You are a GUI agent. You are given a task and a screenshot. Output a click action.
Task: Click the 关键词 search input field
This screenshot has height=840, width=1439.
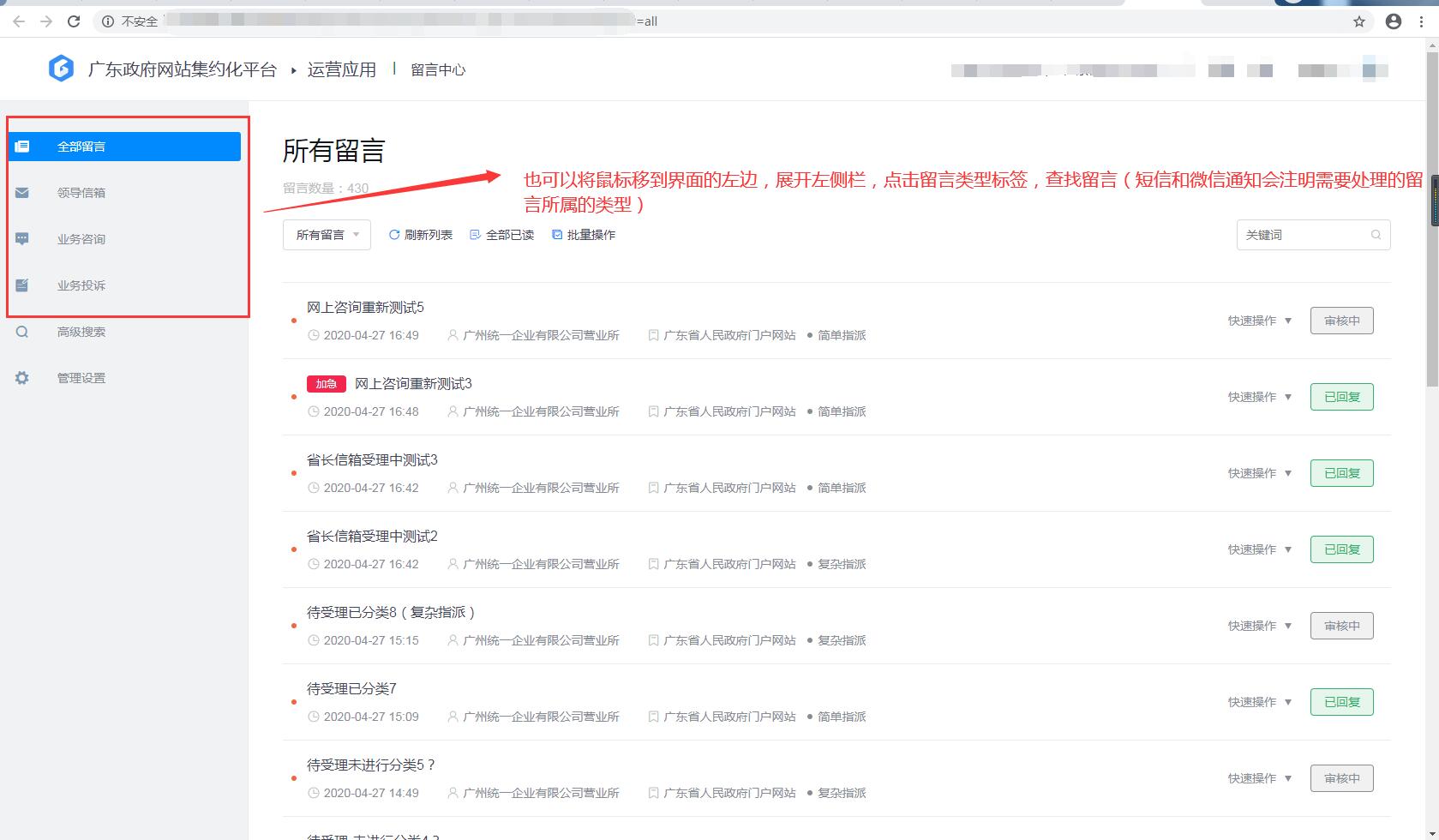pyautogui.click(x=1313, y=235)
